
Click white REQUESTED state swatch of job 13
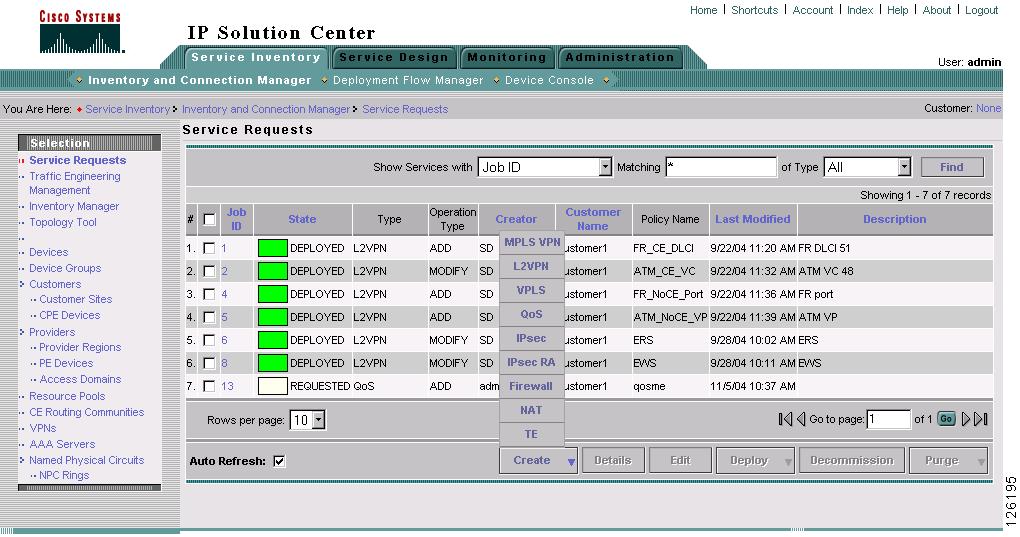pos(273,386)
